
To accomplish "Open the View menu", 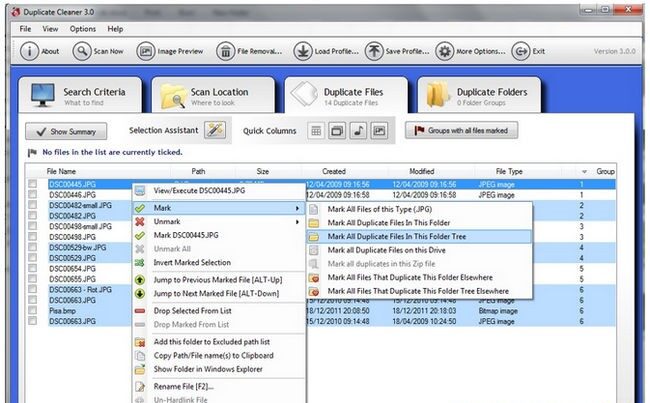I will click(x=50, y=29).
